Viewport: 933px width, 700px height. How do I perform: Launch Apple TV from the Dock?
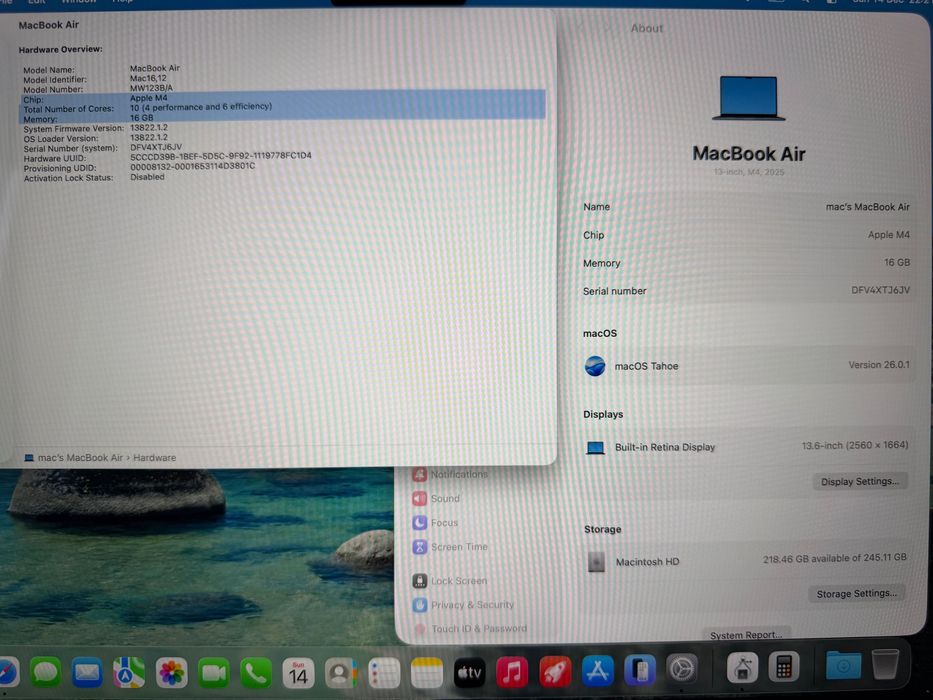click(x=469, y=673)
